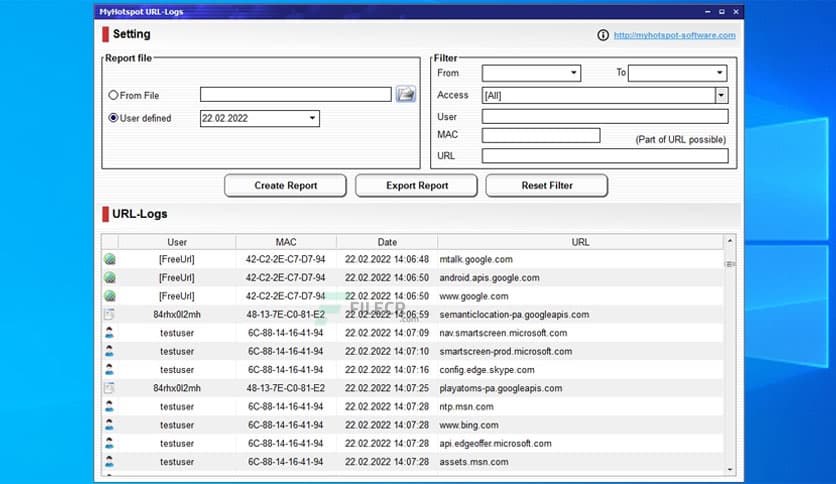Screen dimensions: 836x484
Task: Select the From File radio button
Action: 113,95
